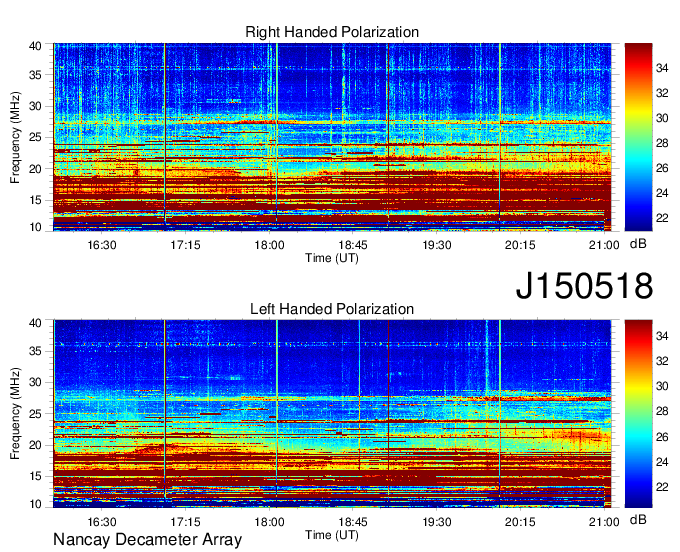
Task: Click the Left Handed Polarization spectrogram image
Action: click(x=332, y=414)
